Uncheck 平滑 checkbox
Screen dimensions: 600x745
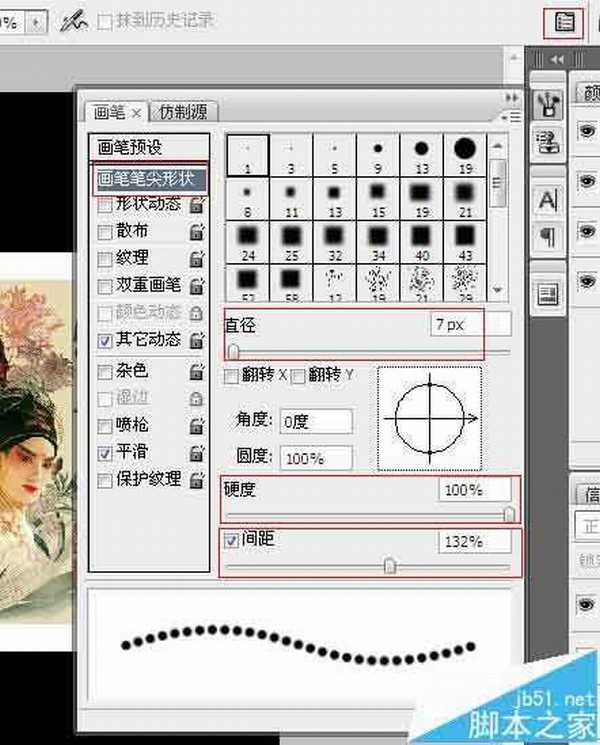pos(104,454)
